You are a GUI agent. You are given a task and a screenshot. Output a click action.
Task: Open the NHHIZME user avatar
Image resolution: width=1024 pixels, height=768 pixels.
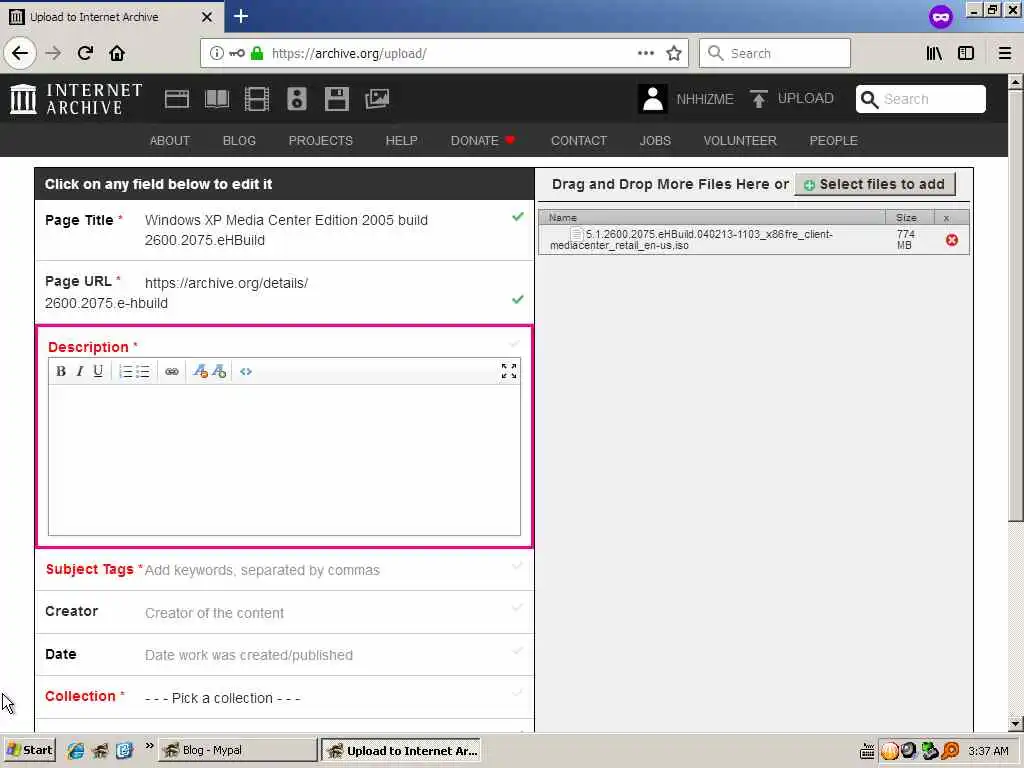tap(652, 99)
